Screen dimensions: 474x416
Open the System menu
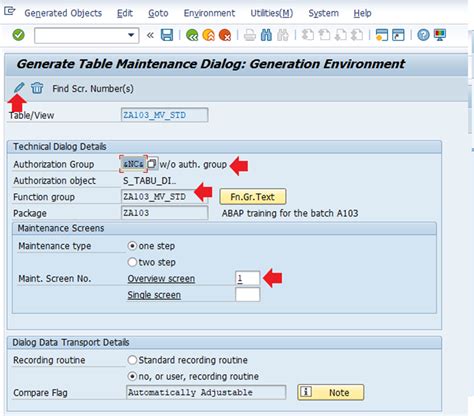323,13
